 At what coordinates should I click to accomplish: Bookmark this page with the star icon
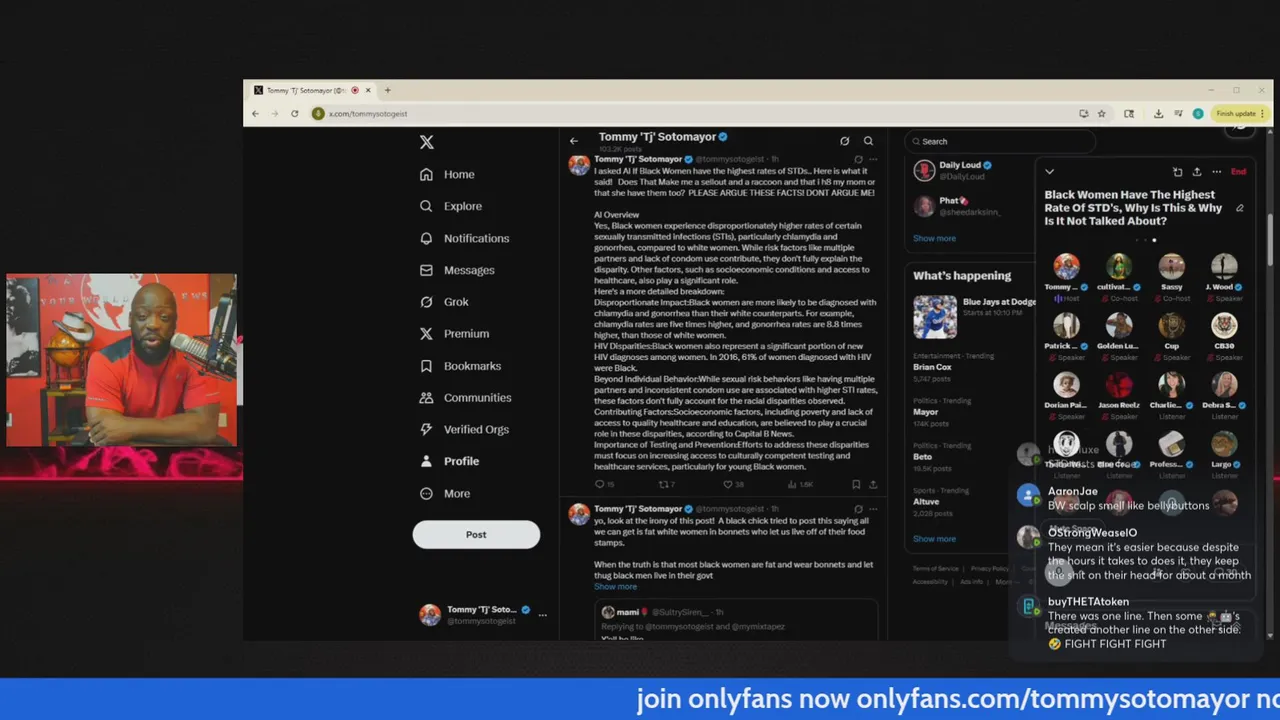[x=1102, y=114]
